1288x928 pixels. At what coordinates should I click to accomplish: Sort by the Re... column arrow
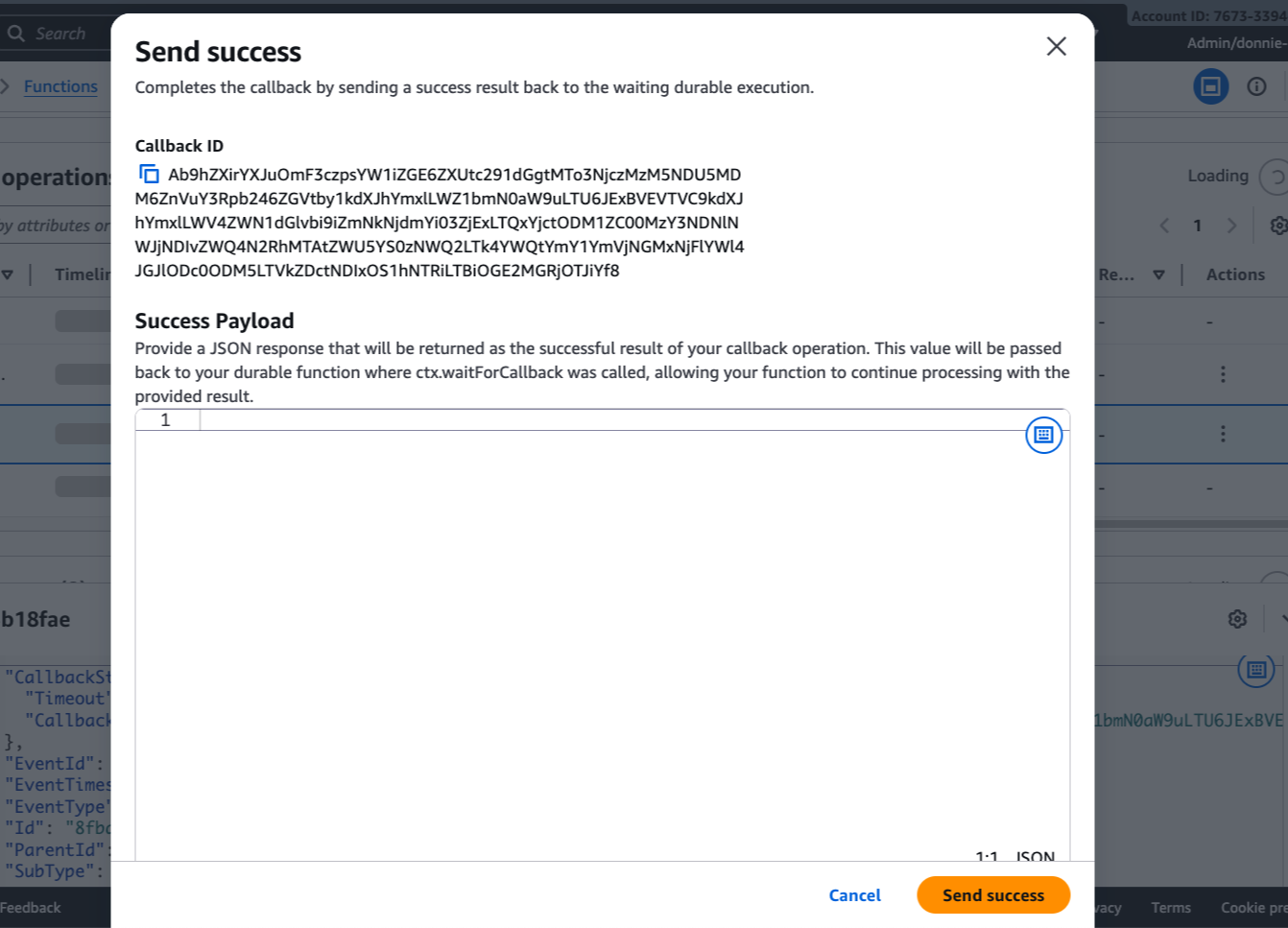[x=1158, y=274]
